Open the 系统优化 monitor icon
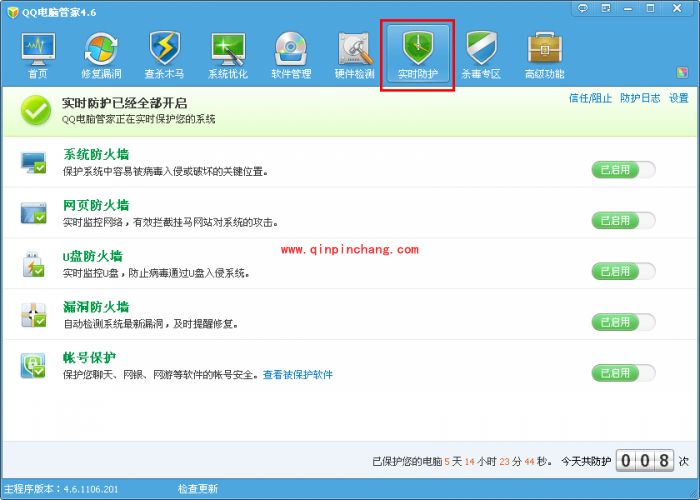Screen dimensions: 700x500 coord(228,55)
